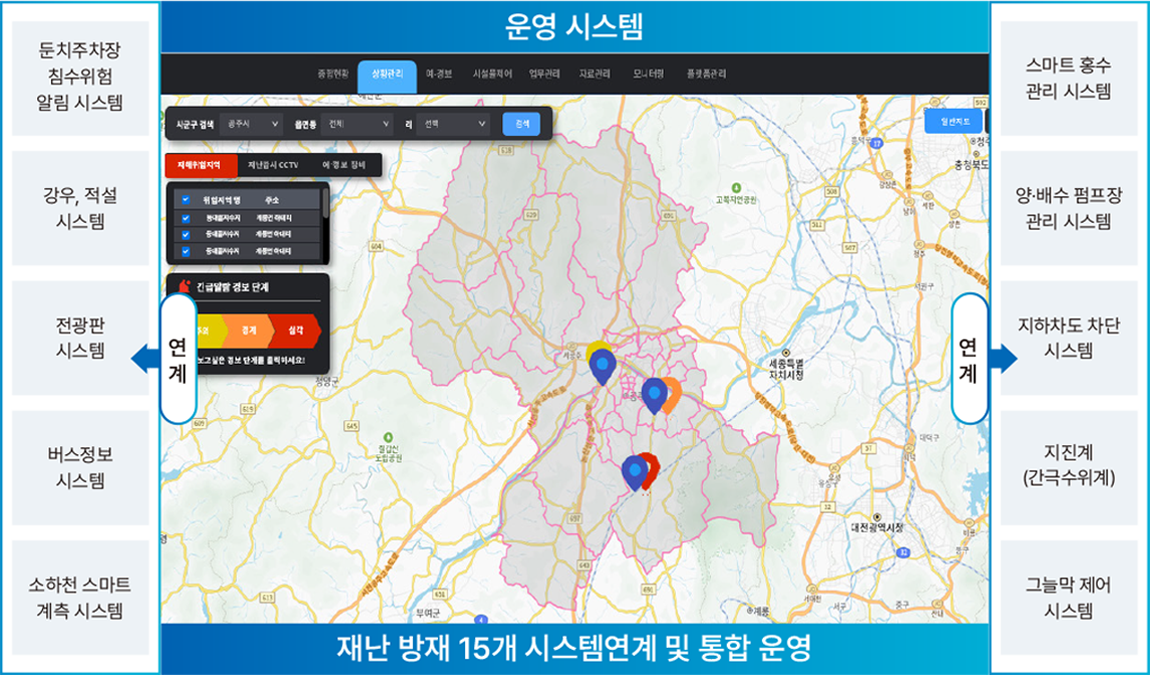The width and height of the screenshot is (1150, 675).
Task: Open the 플랫폼관리 menu tab
Action: [x=706, y=74]
